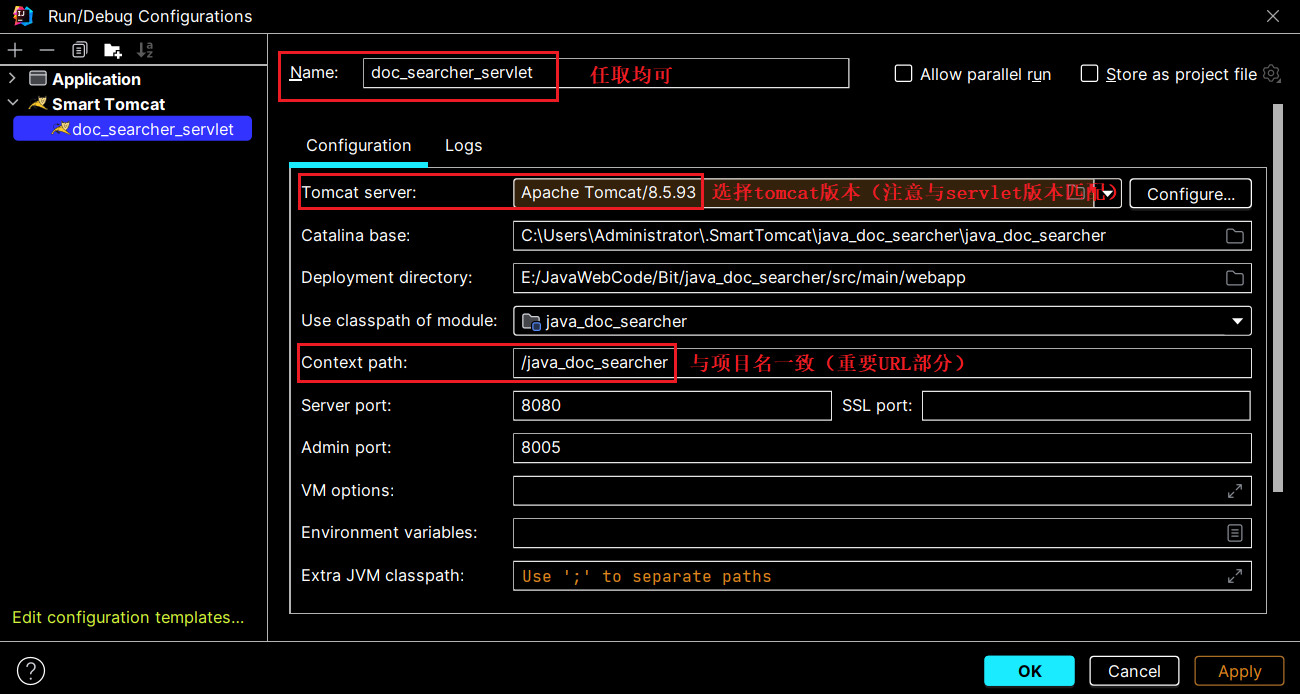Click the Context path field

[x=882, y=363]
